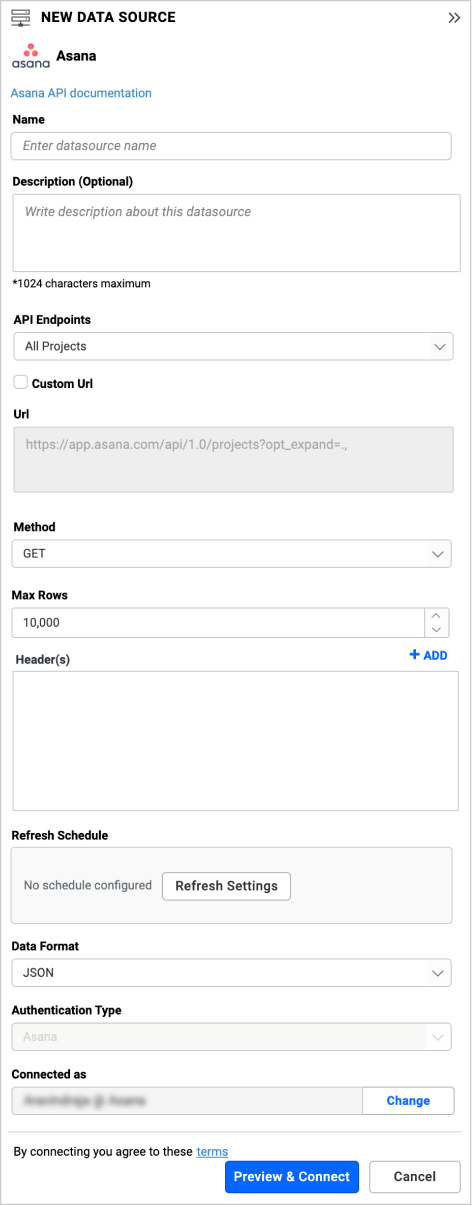The width and height of the screenshot is (472, 1206).
Task: Increase Max Rows with up arrow
Action: click(x=437, y=616)
